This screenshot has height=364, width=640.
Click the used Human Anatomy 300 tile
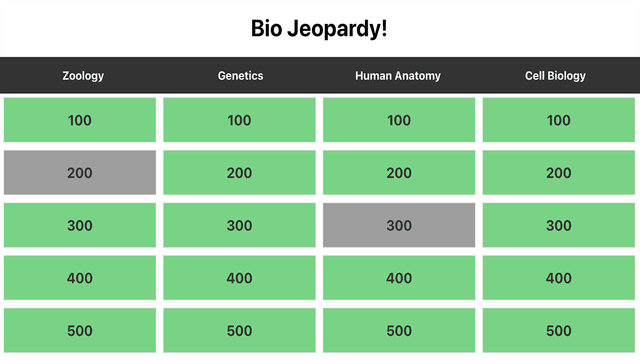pos(399,225)
